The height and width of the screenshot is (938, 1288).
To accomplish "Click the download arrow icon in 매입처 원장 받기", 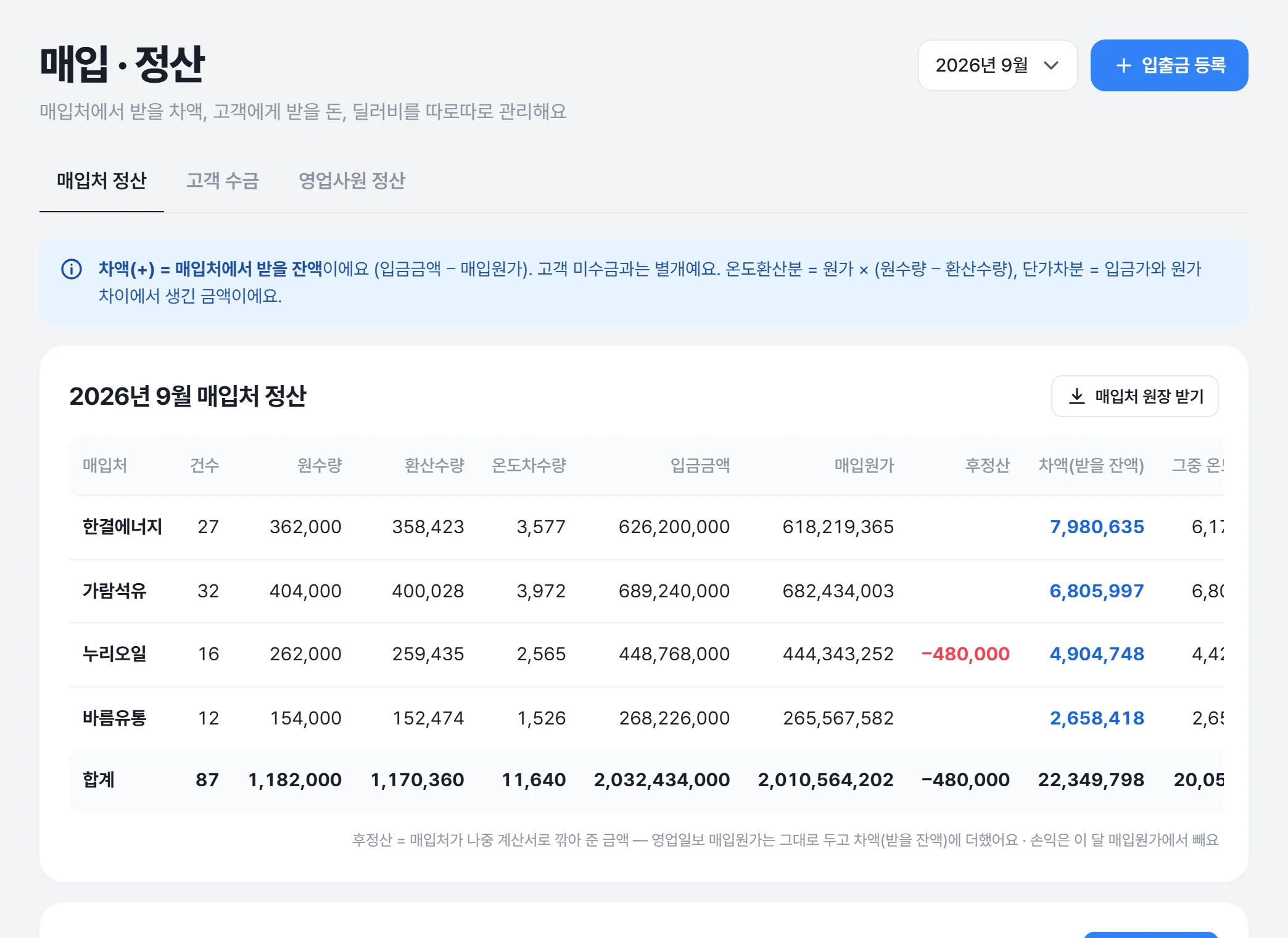I will [x=1076, y=396].
